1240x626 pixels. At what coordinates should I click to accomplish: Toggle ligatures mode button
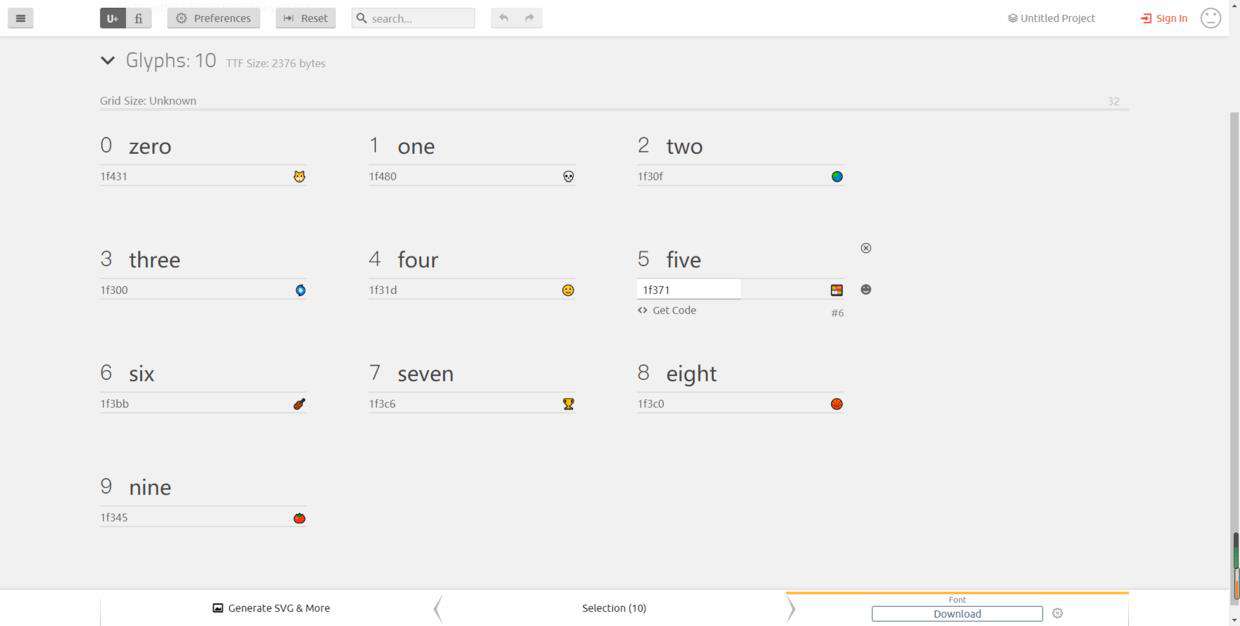(139, 18)
